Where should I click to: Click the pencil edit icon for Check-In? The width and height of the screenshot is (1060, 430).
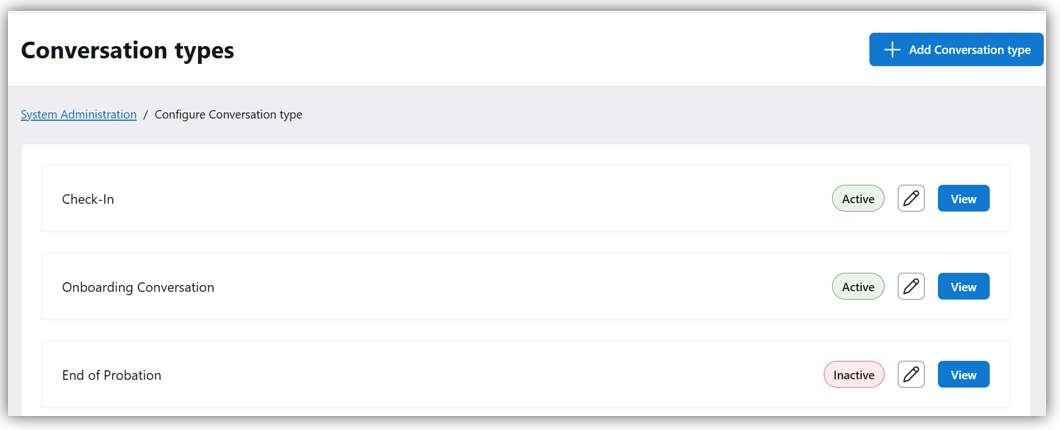point(911,199)
